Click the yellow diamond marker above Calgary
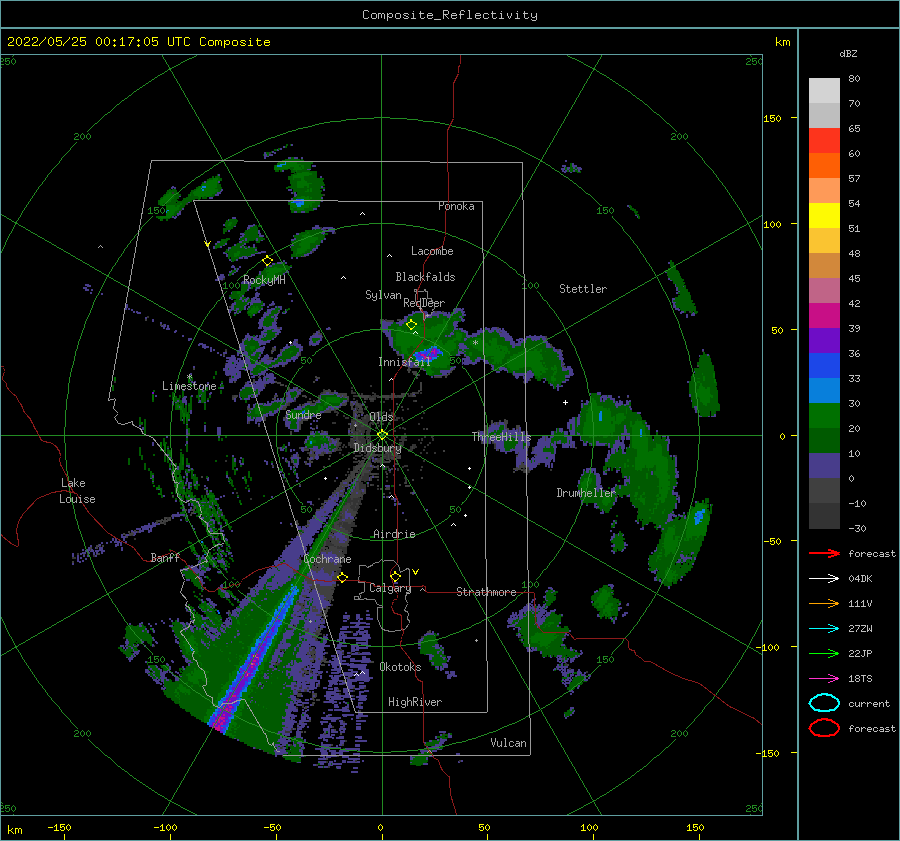The height and width of the screenshot is (841, 900). click(395, 576)
